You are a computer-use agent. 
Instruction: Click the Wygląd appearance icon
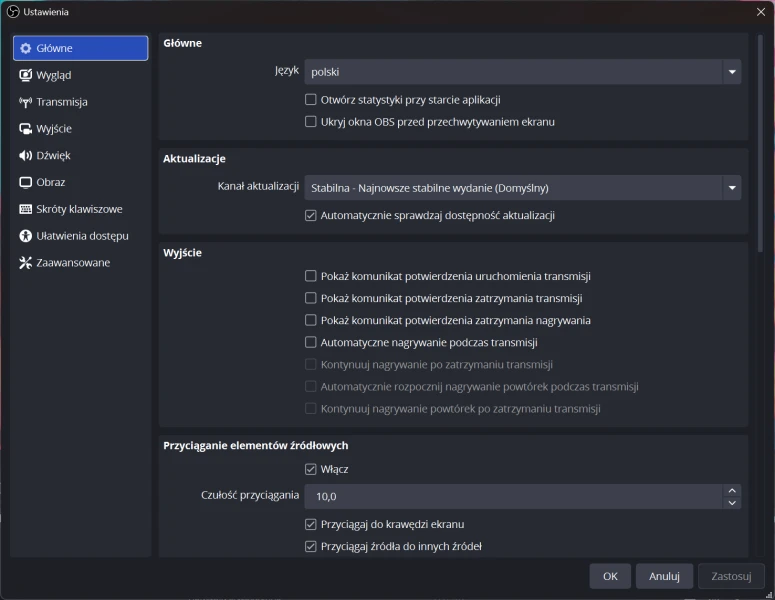click(26, 75)
